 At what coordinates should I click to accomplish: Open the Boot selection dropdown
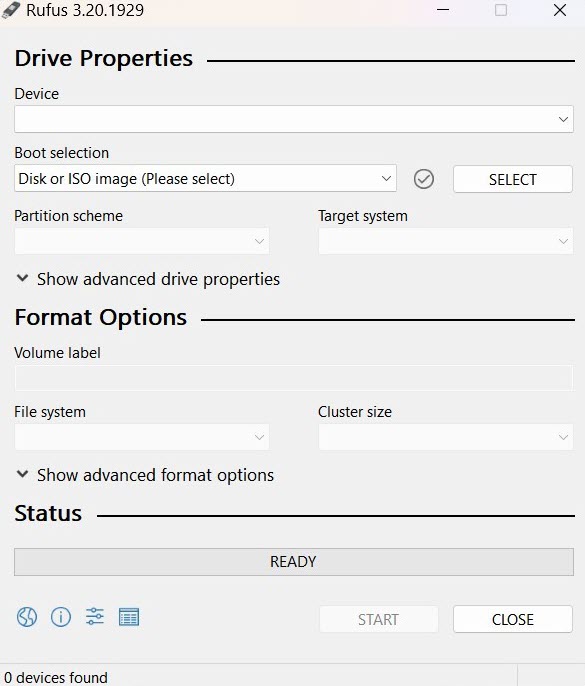point(205,178)
